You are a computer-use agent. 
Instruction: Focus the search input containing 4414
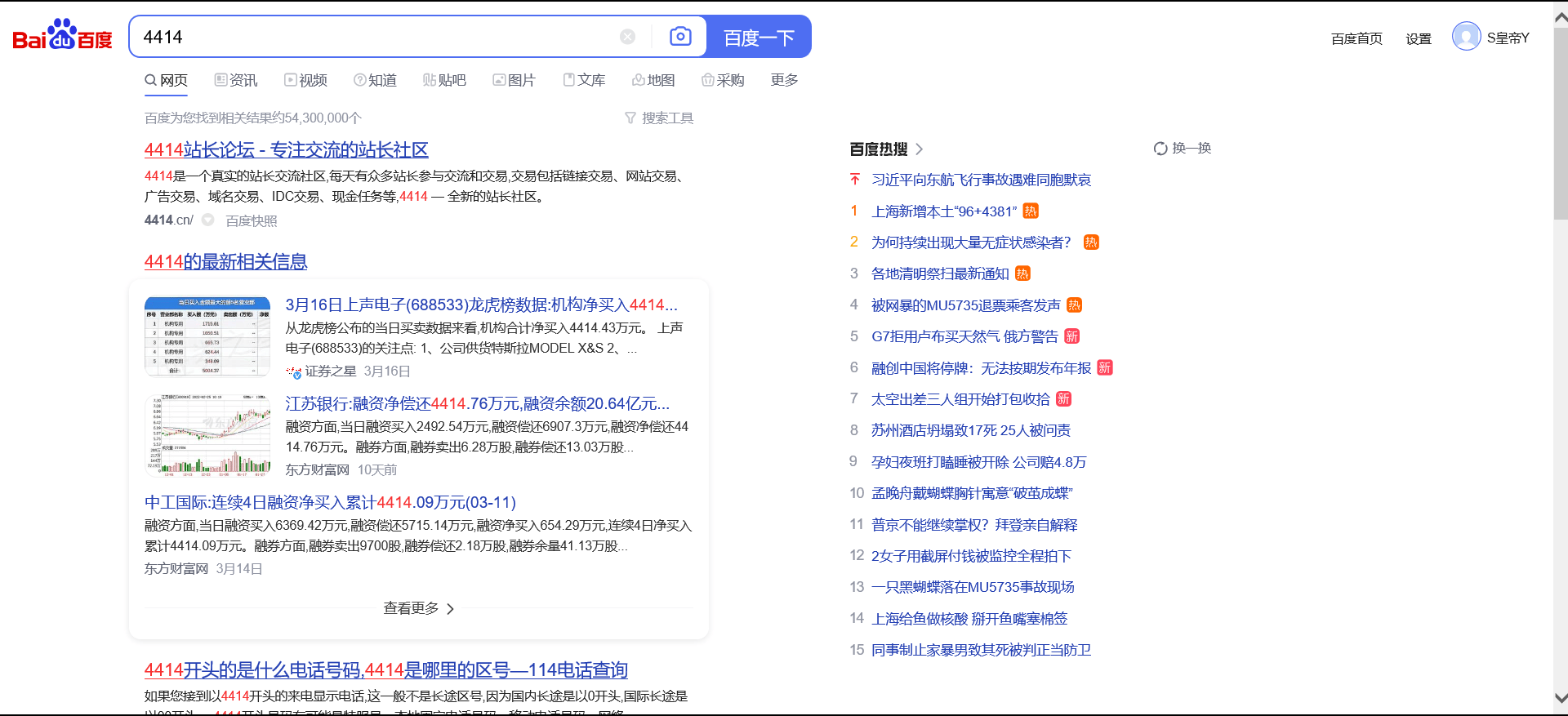376,37
